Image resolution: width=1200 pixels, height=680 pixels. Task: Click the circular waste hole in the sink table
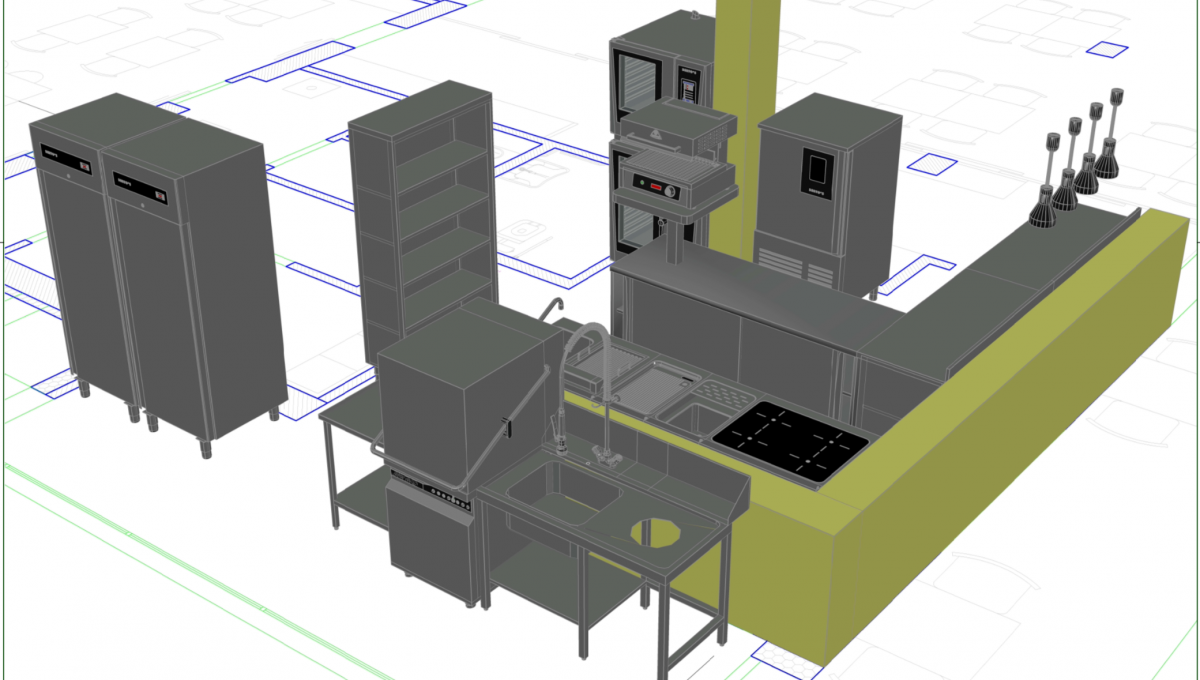[656, 532]
